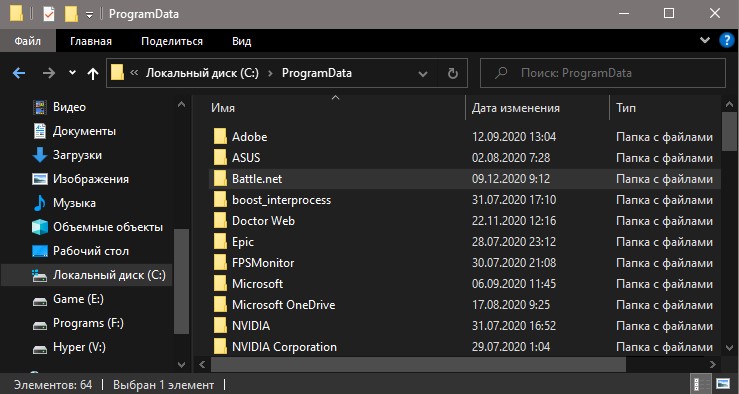
Task: Click the date 22.11.2020 12:16
Action: (514, 221)
